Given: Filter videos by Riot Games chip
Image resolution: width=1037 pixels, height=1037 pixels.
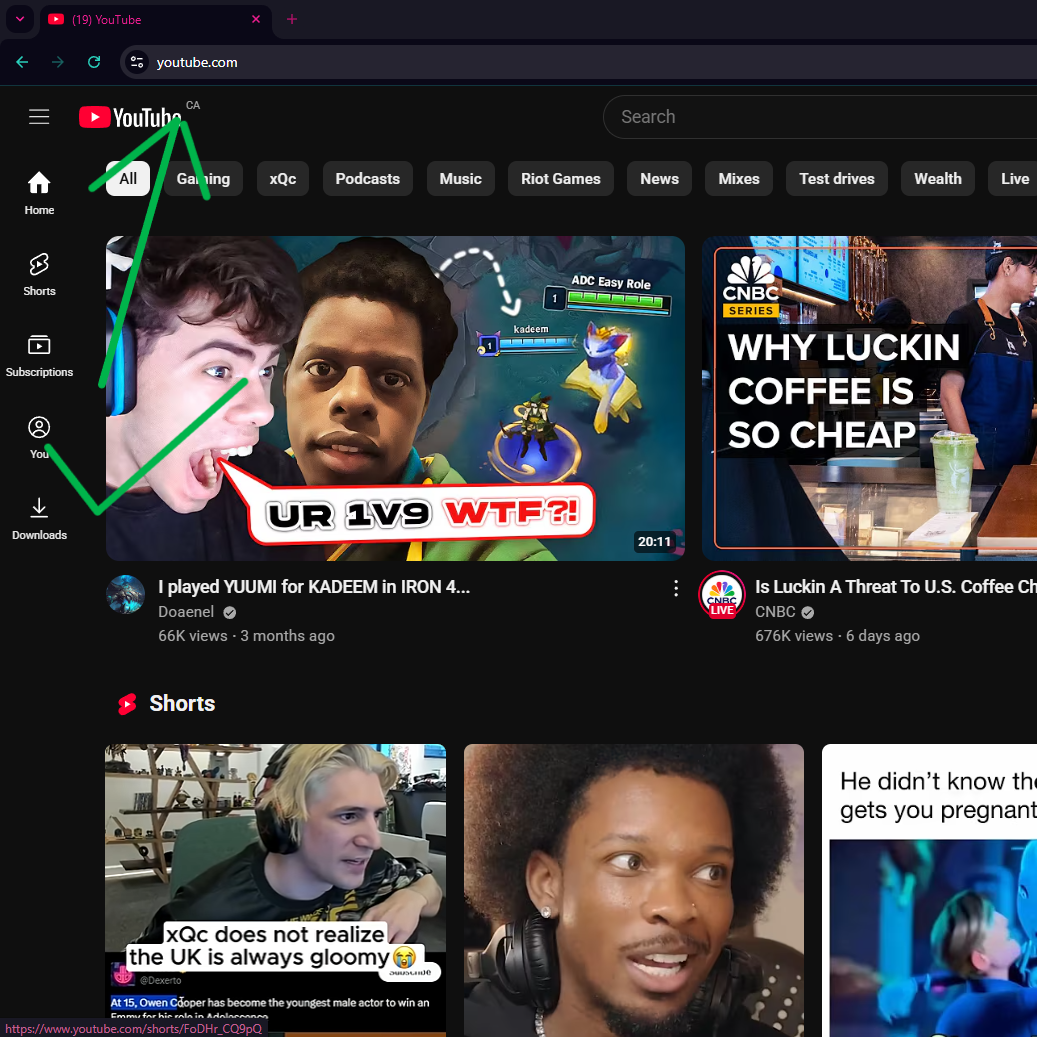Looking at the screenshot, I should [560, 179].
